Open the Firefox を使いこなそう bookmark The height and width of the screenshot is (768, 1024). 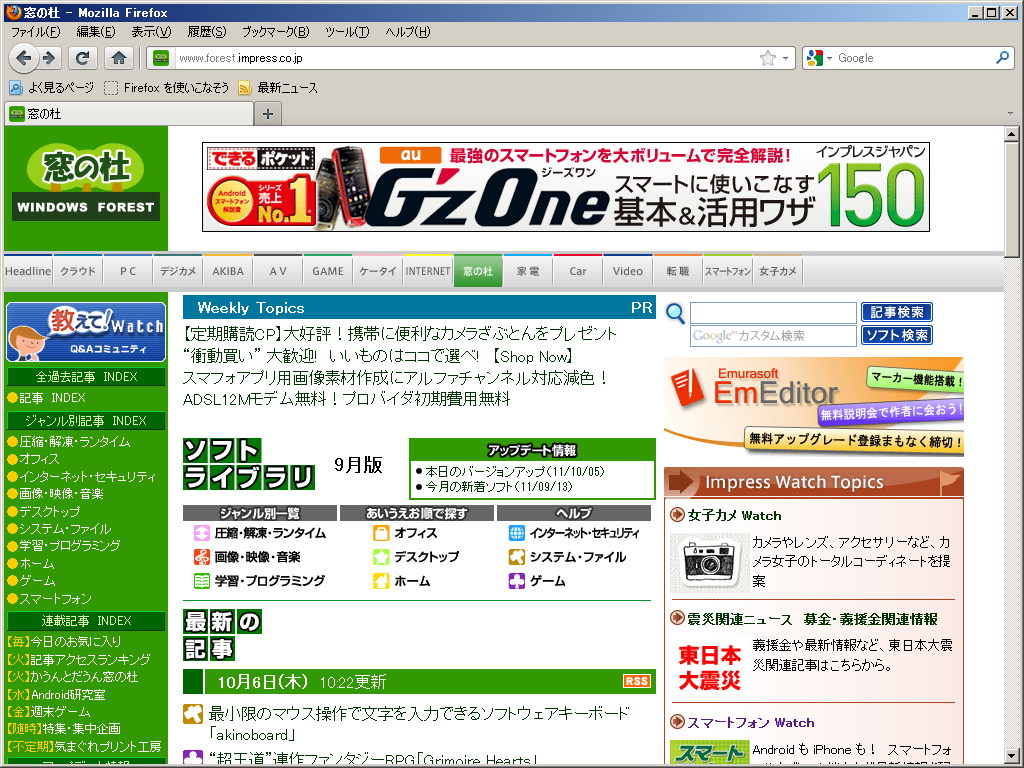167,88
